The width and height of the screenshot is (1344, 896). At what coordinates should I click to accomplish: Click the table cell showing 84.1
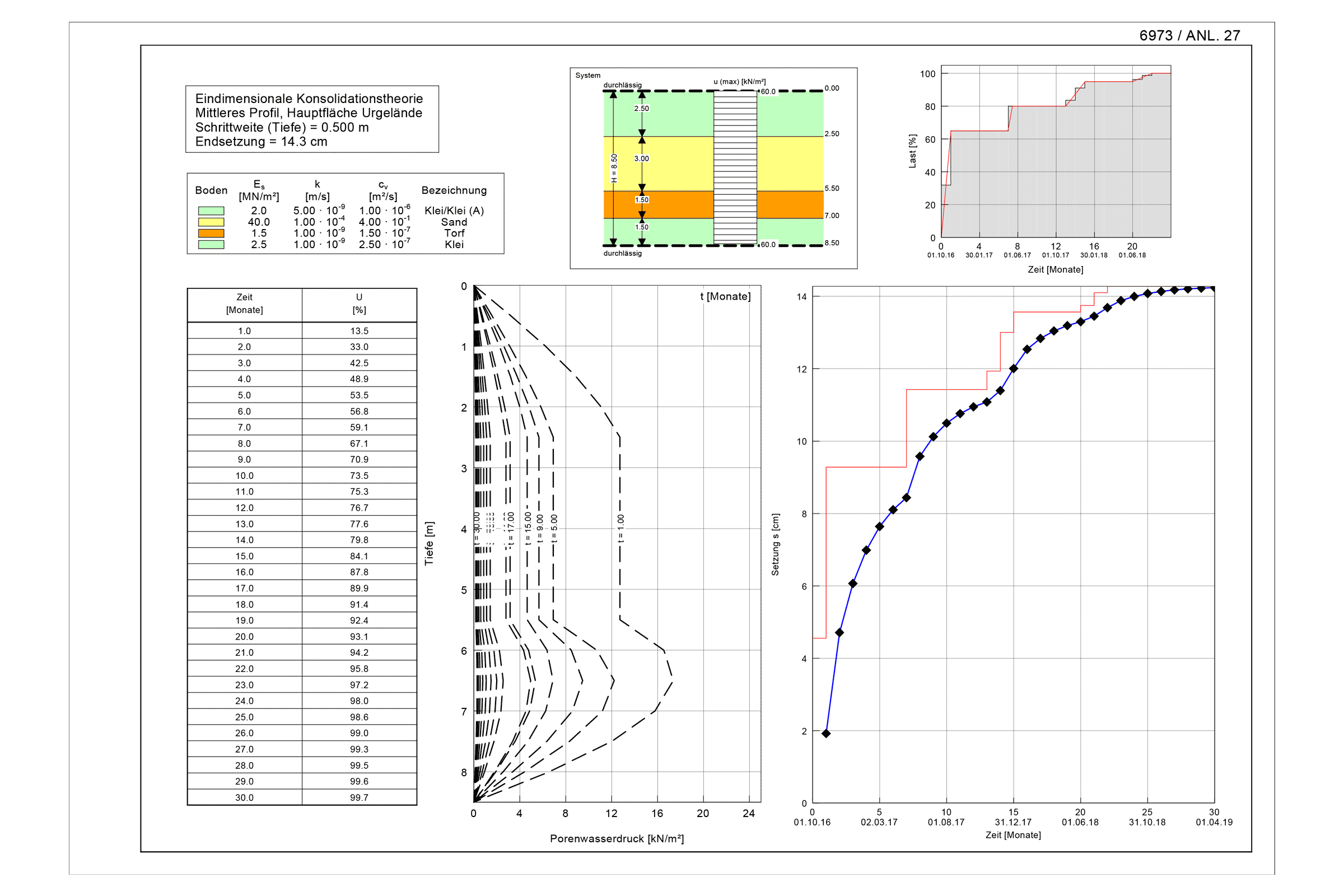[359, 556]
